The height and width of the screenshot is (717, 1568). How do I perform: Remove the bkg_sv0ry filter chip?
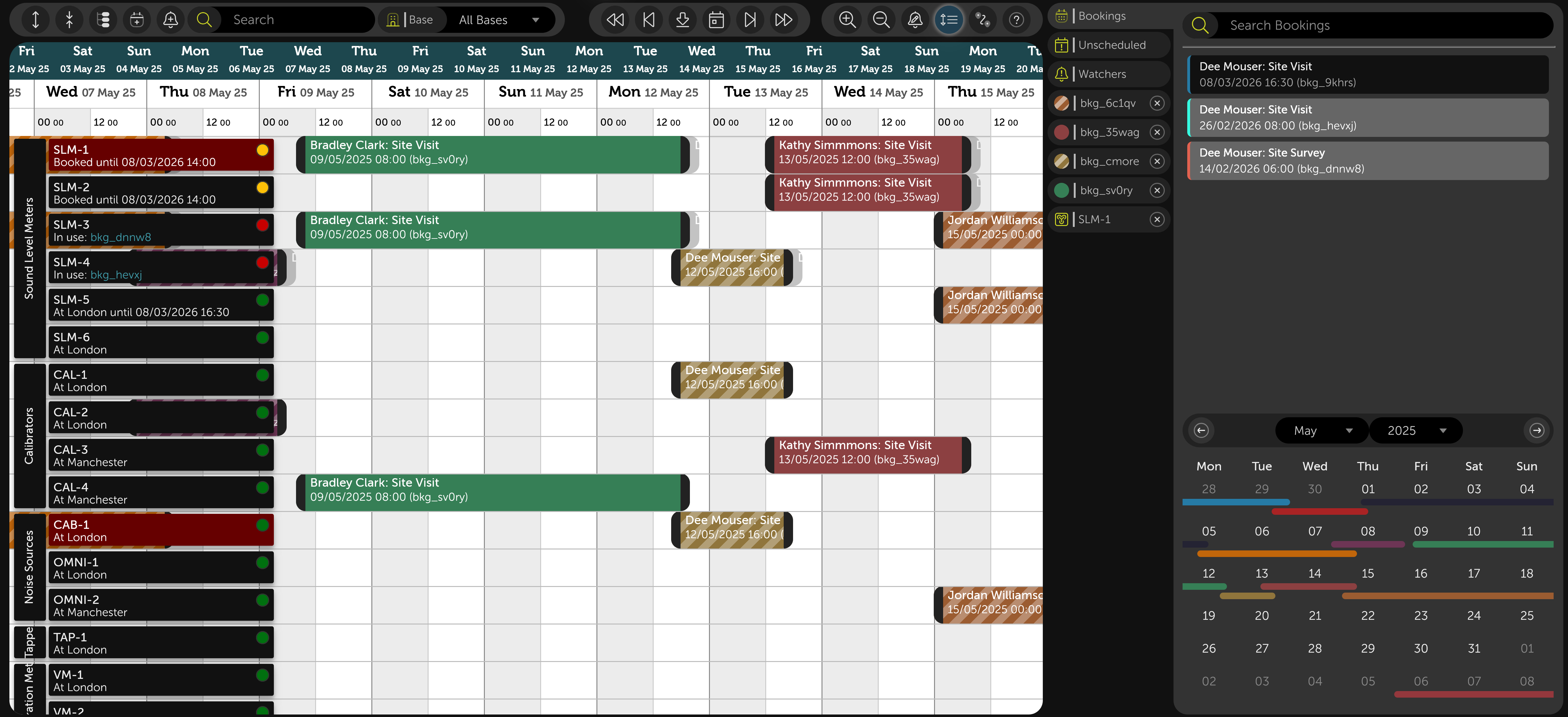(x=1157, y=190)
